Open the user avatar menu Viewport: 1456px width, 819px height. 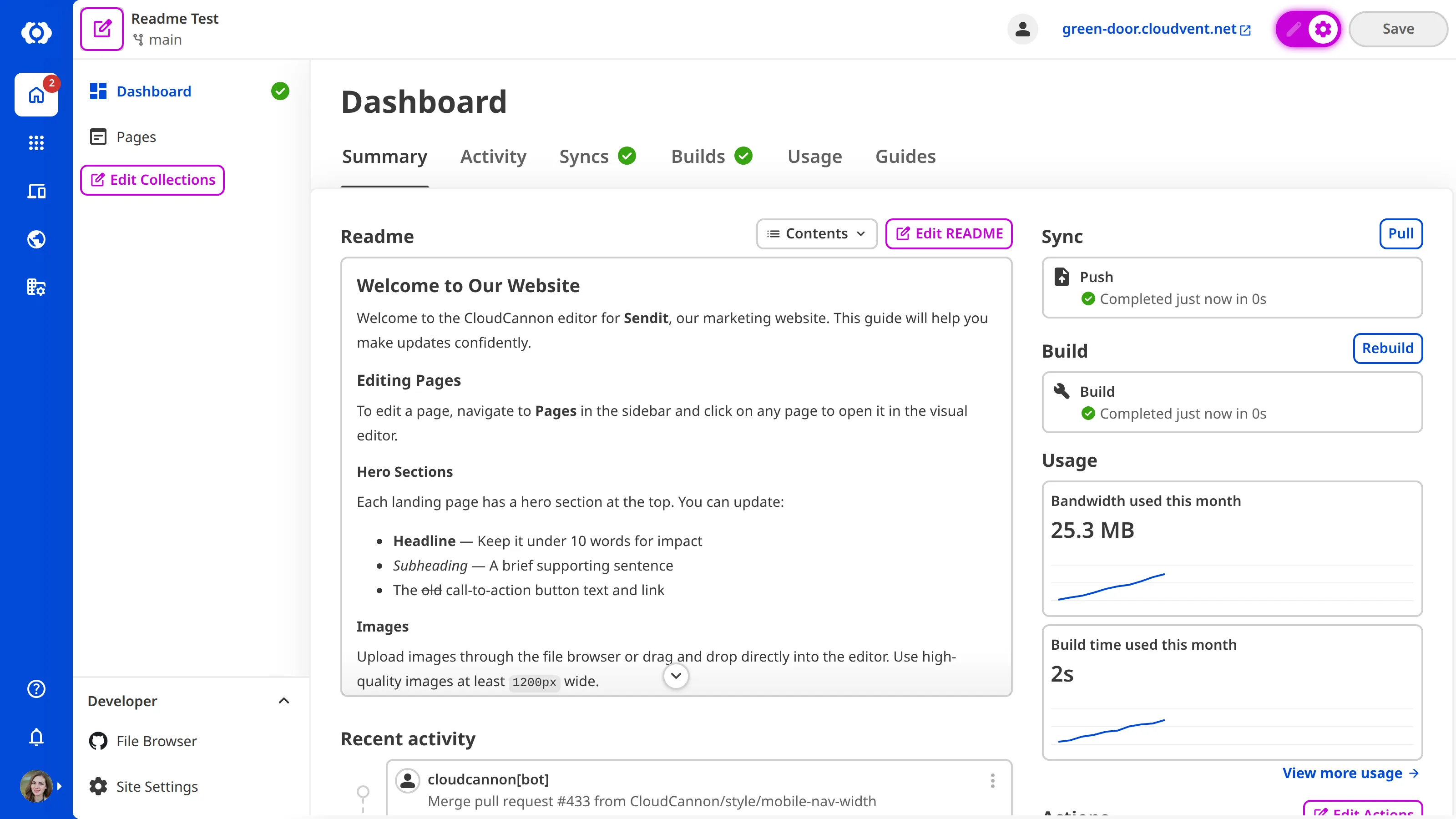pyautogui.click(x=36, y=786)
